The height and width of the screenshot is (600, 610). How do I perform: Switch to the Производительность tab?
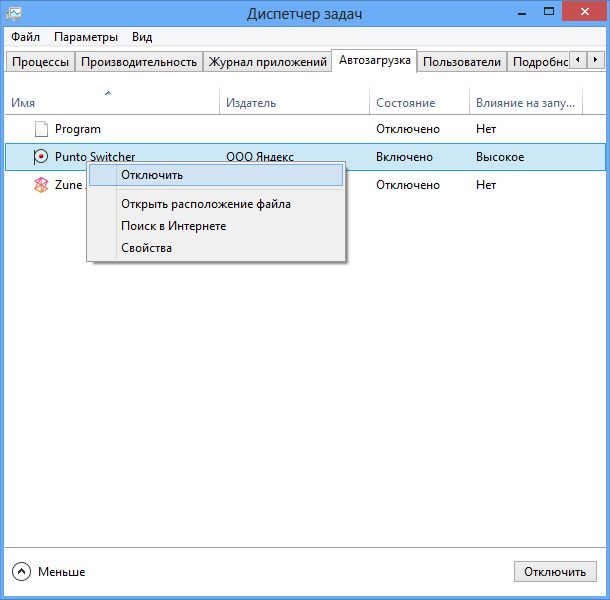pos(139,62)
